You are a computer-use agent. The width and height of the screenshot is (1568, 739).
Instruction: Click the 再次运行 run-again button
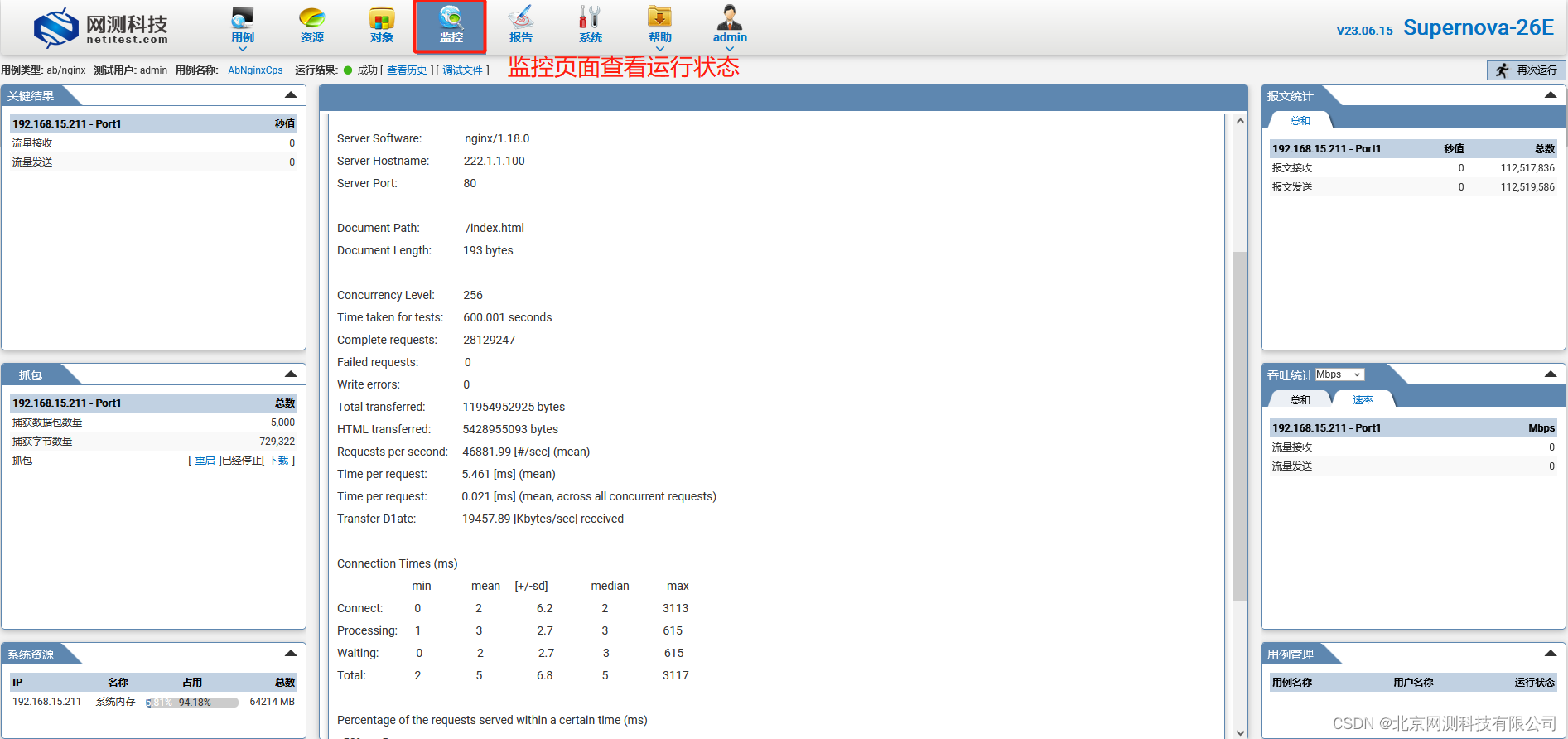1526,70
